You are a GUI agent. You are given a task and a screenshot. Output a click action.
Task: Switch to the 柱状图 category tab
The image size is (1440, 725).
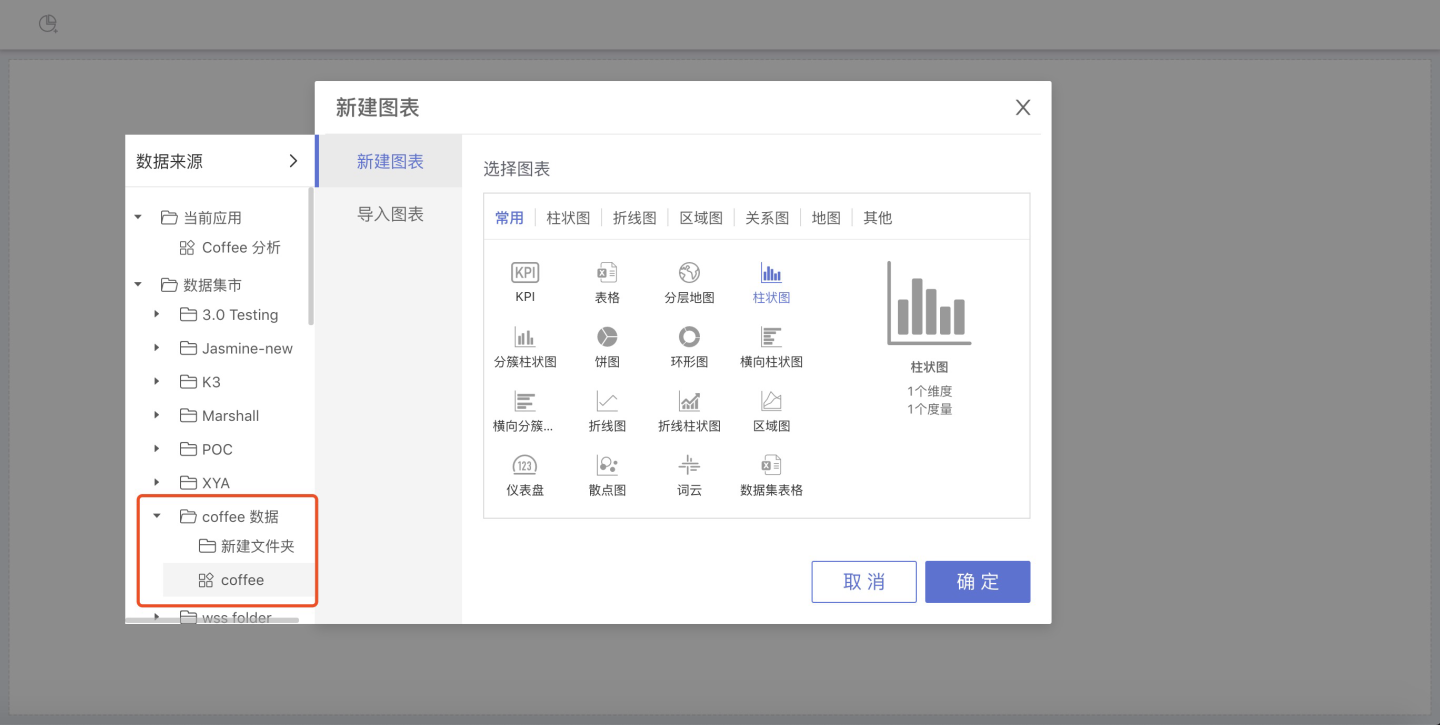(x=568, y=218)
